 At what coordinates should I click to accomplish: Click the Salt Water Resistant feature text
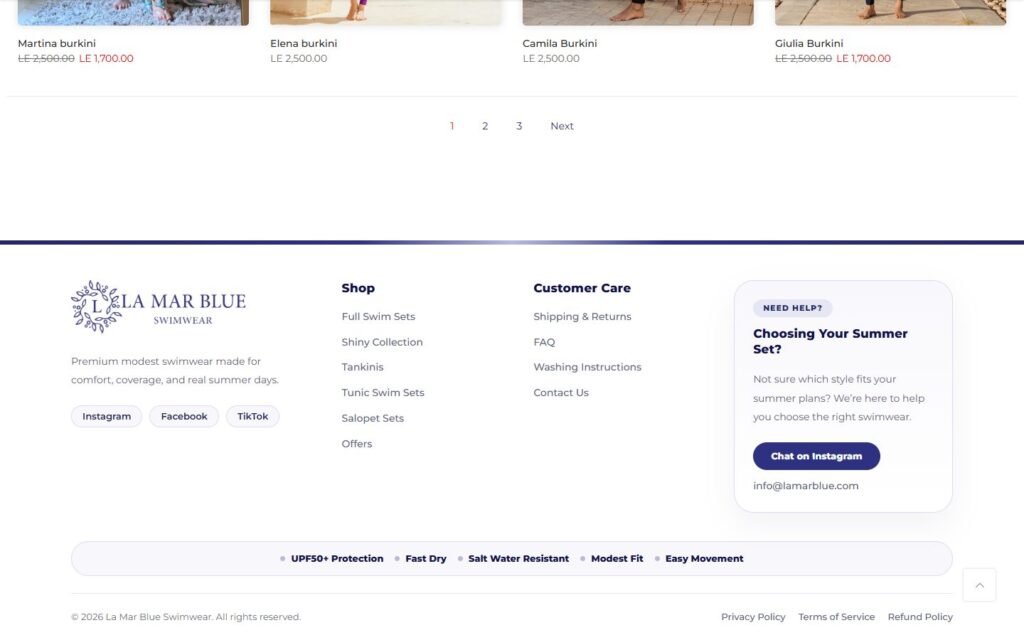[519, 559]
